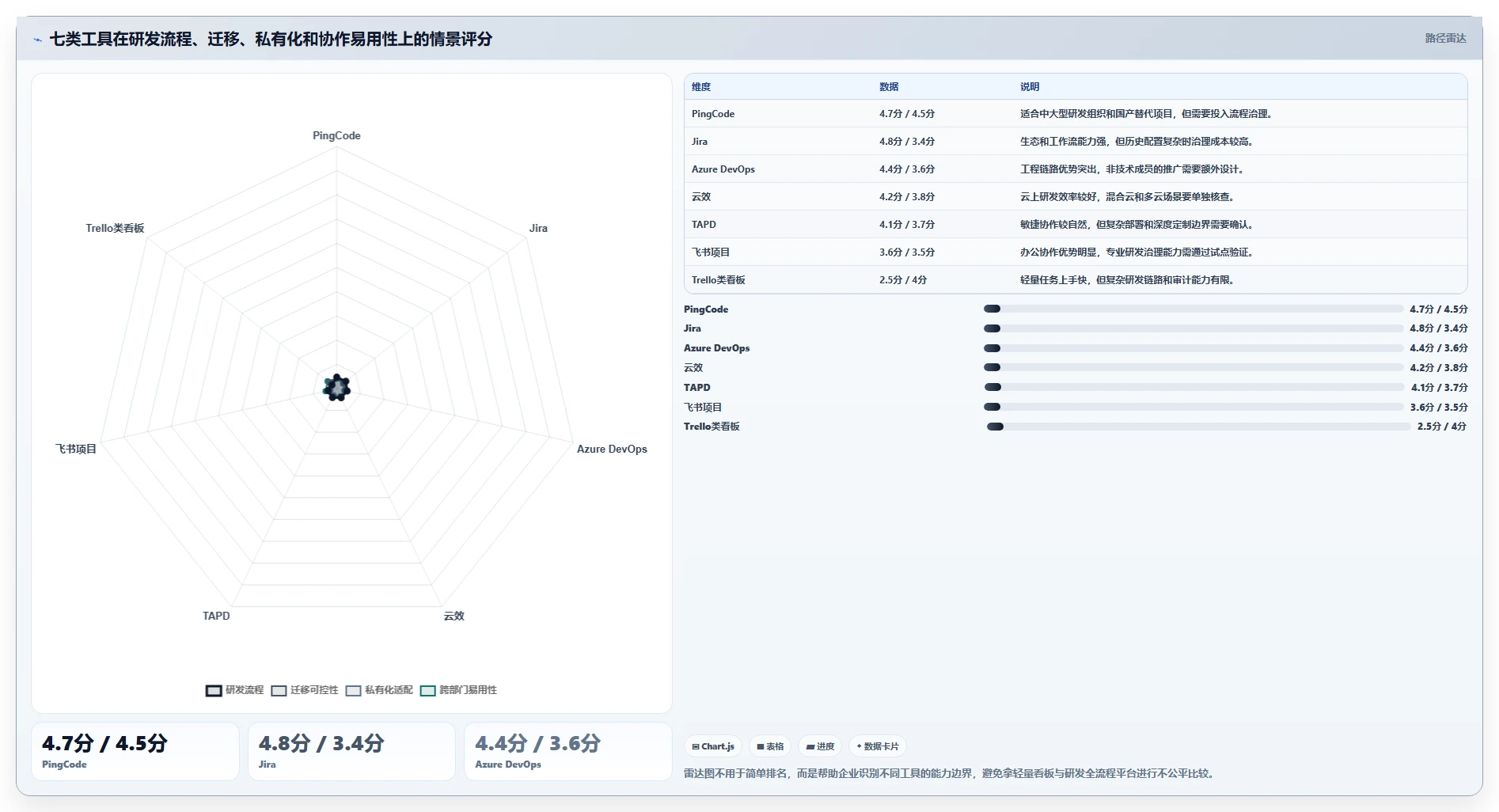Select Trello类看板 in the table's 维度 column

[719, 280]
